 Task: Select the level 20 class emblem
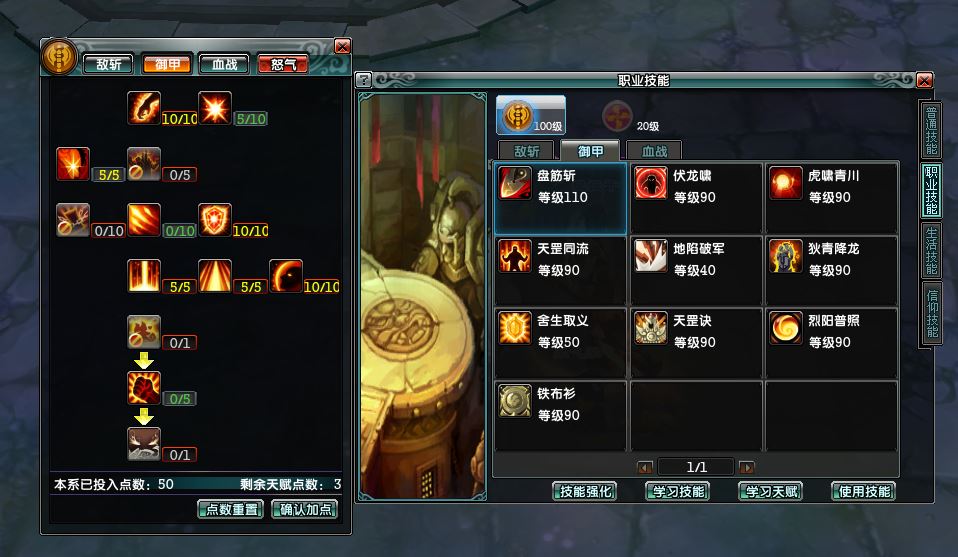click(618, 115)
